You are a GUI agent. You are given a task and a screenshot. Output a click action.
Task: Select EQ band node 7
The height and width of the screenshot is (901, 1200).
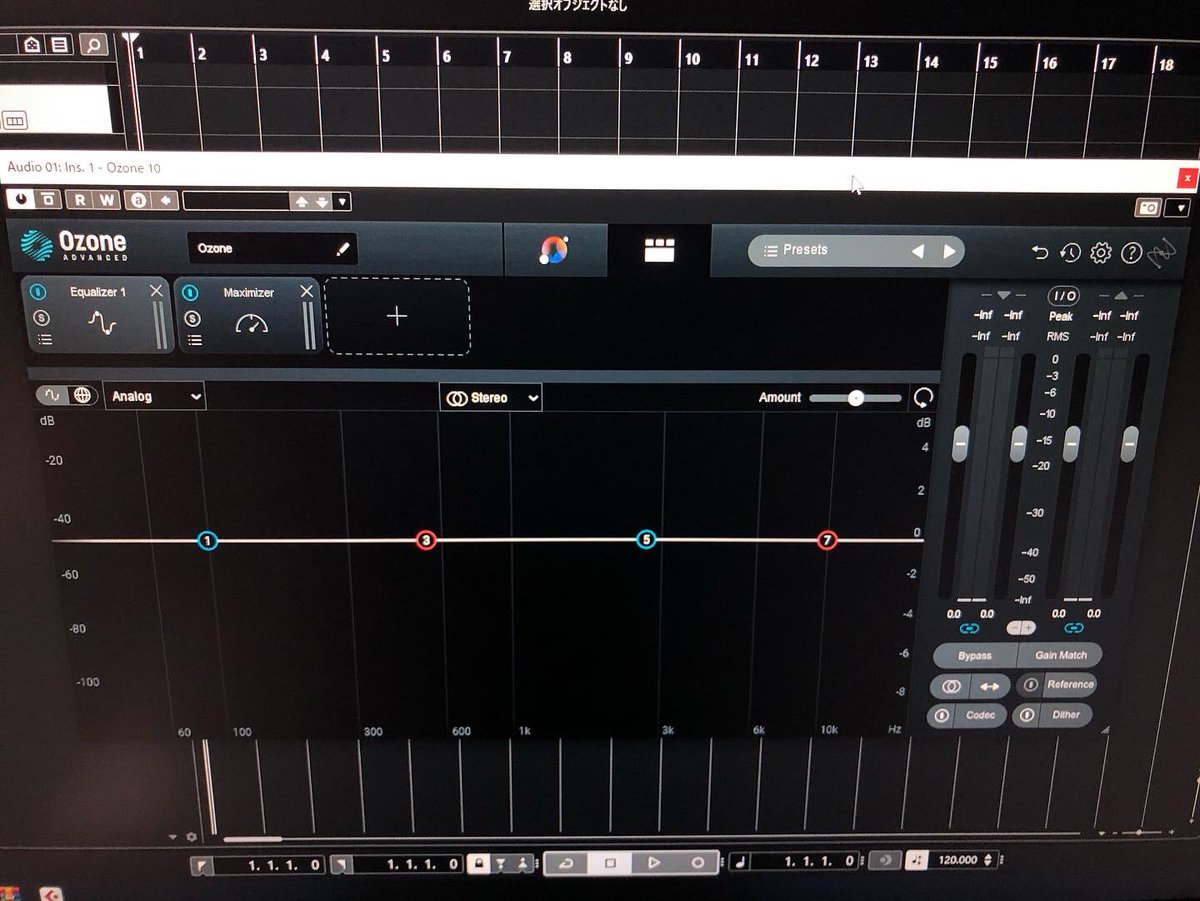pos(826,540)
